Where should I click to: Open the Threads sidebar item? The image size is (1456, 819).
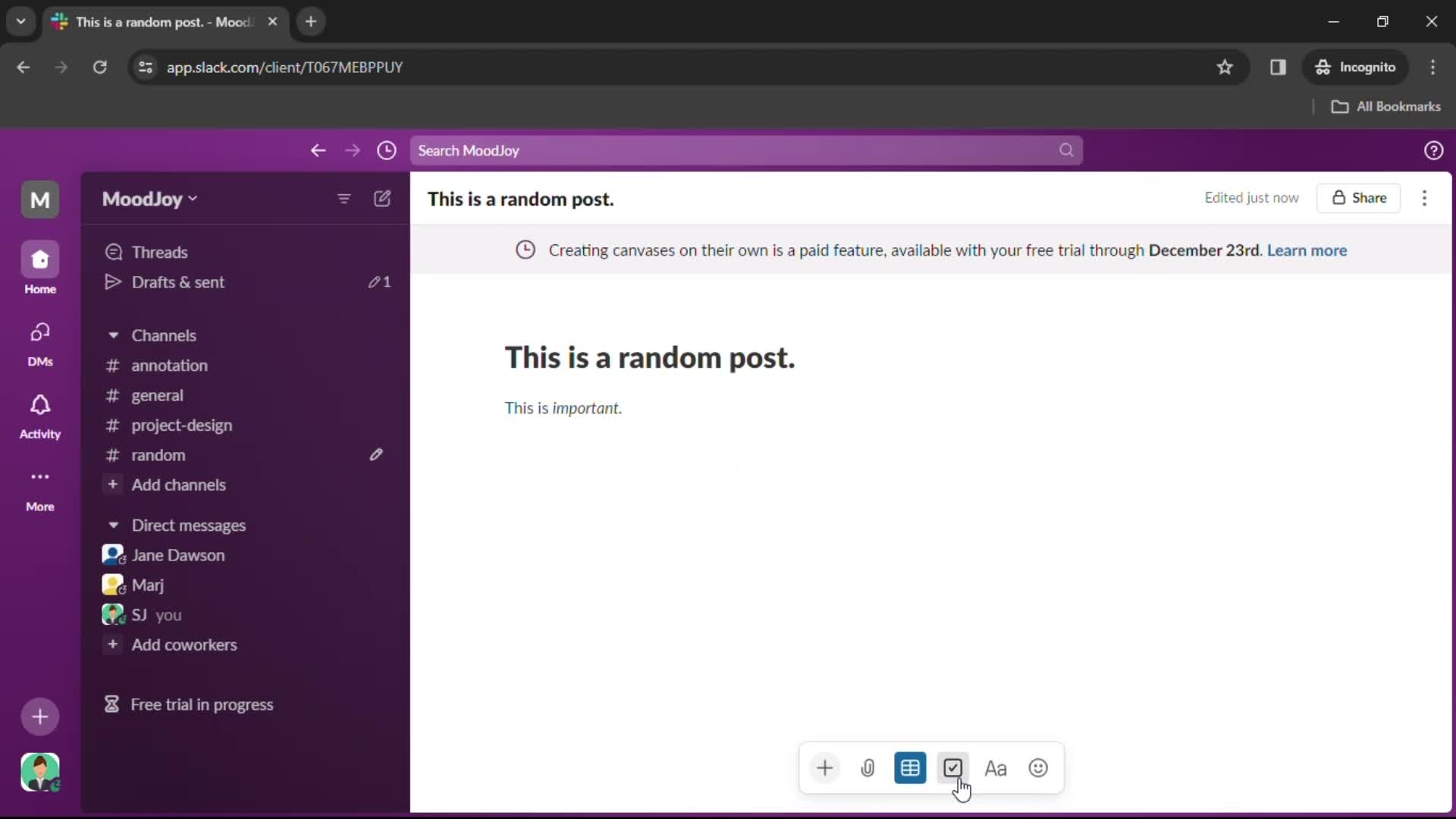click(x=159, y=251)
